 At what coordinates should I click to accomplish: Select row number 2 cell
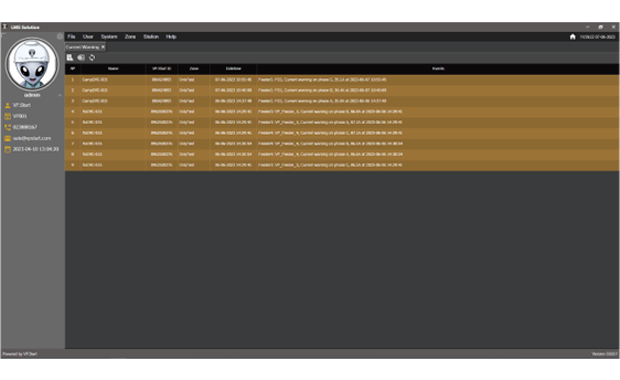72,91
